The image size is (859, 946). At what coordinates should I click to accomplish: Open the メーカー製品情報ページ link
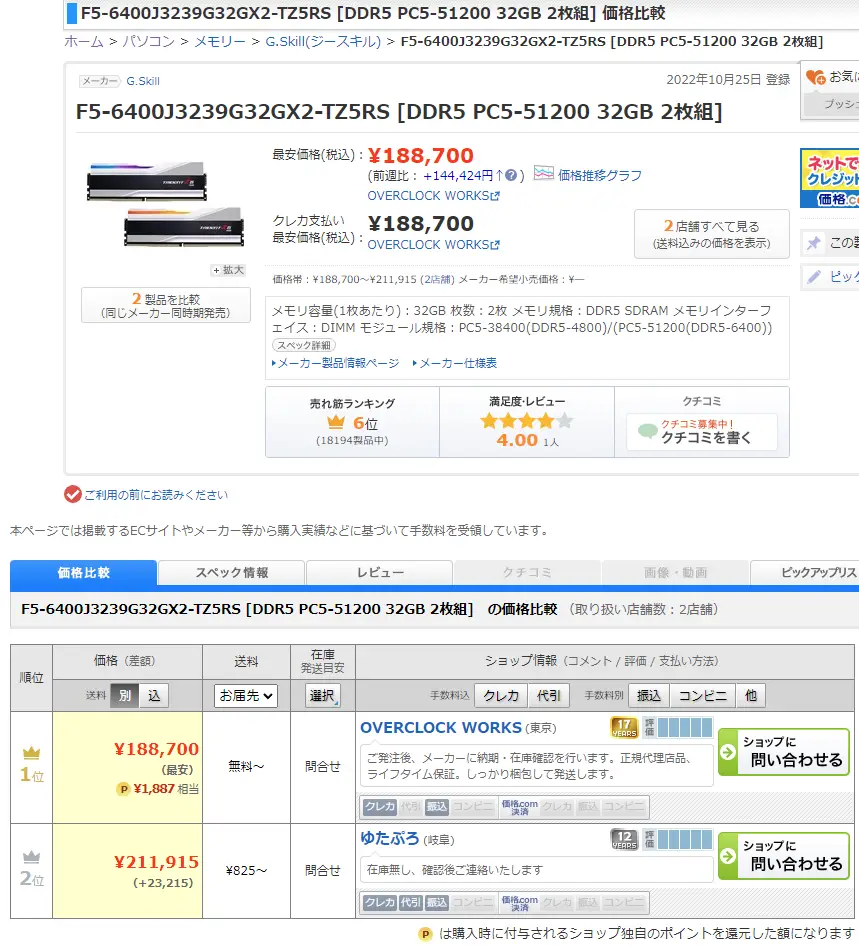[x=338, y=363]
